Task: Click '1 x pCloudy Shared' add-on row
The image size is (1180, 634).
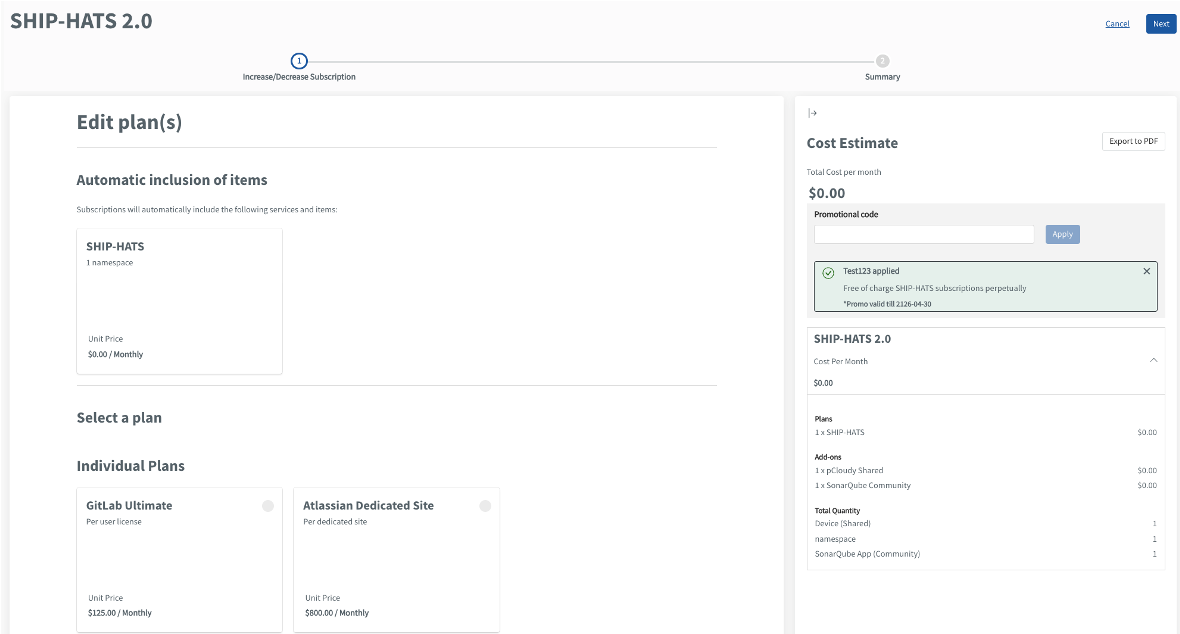Action: point(986,471)
